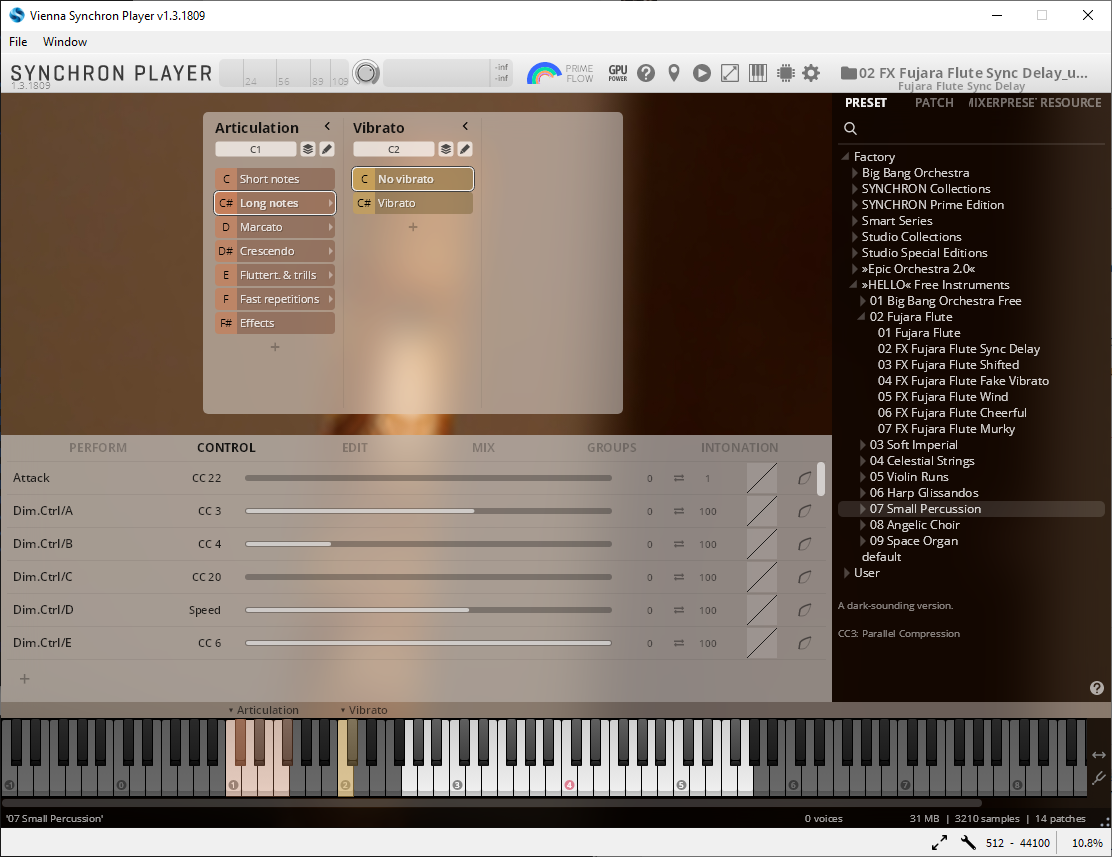Image resolution: width=1112 pixels, height=857 pixels.
Task: Open the File menu
Action: click(18, 42)
